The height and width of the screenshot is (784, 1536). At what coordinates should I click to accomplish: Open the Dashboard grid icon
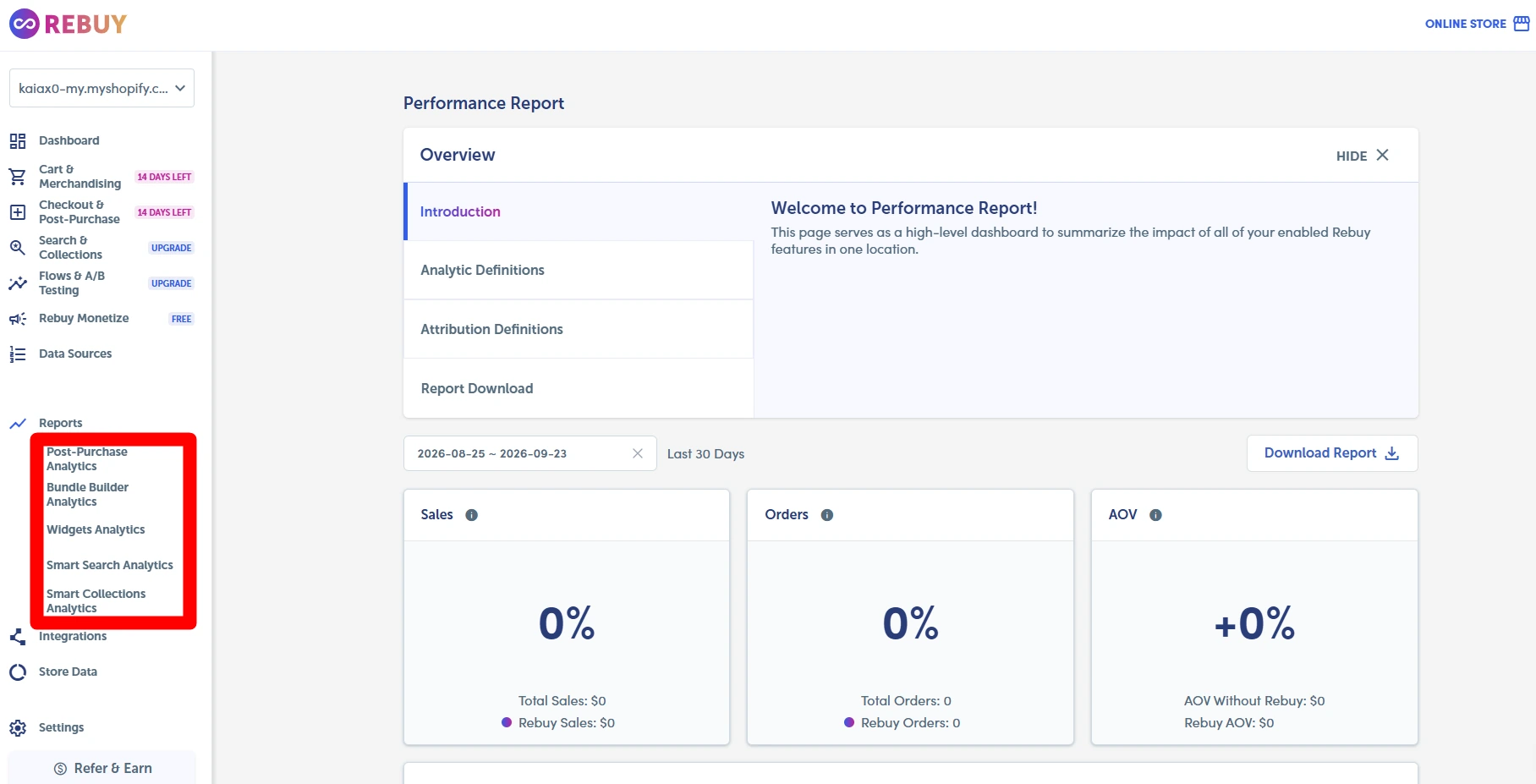pyautogui.click(x=18, y=141)
